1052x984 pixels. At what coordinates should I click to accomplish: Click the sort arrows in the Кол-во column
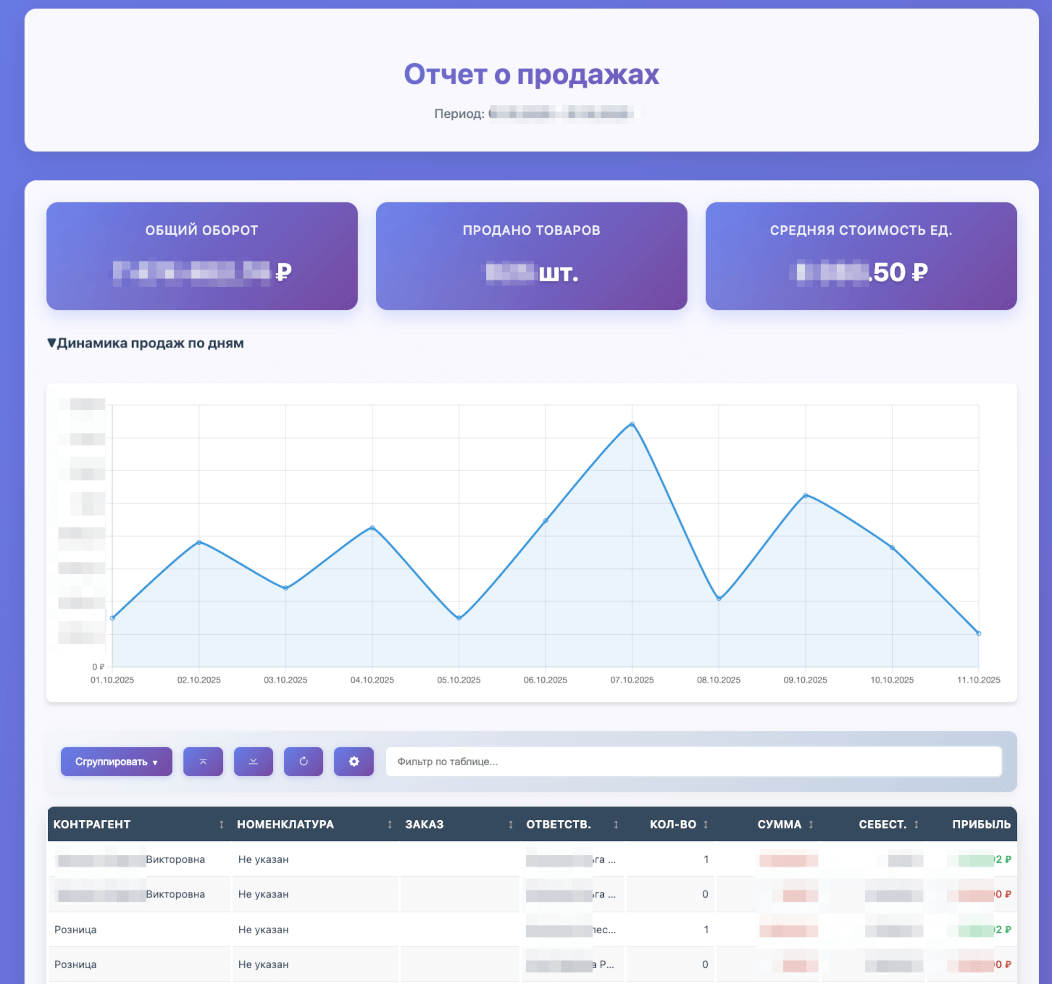click(x=706, y=825)
